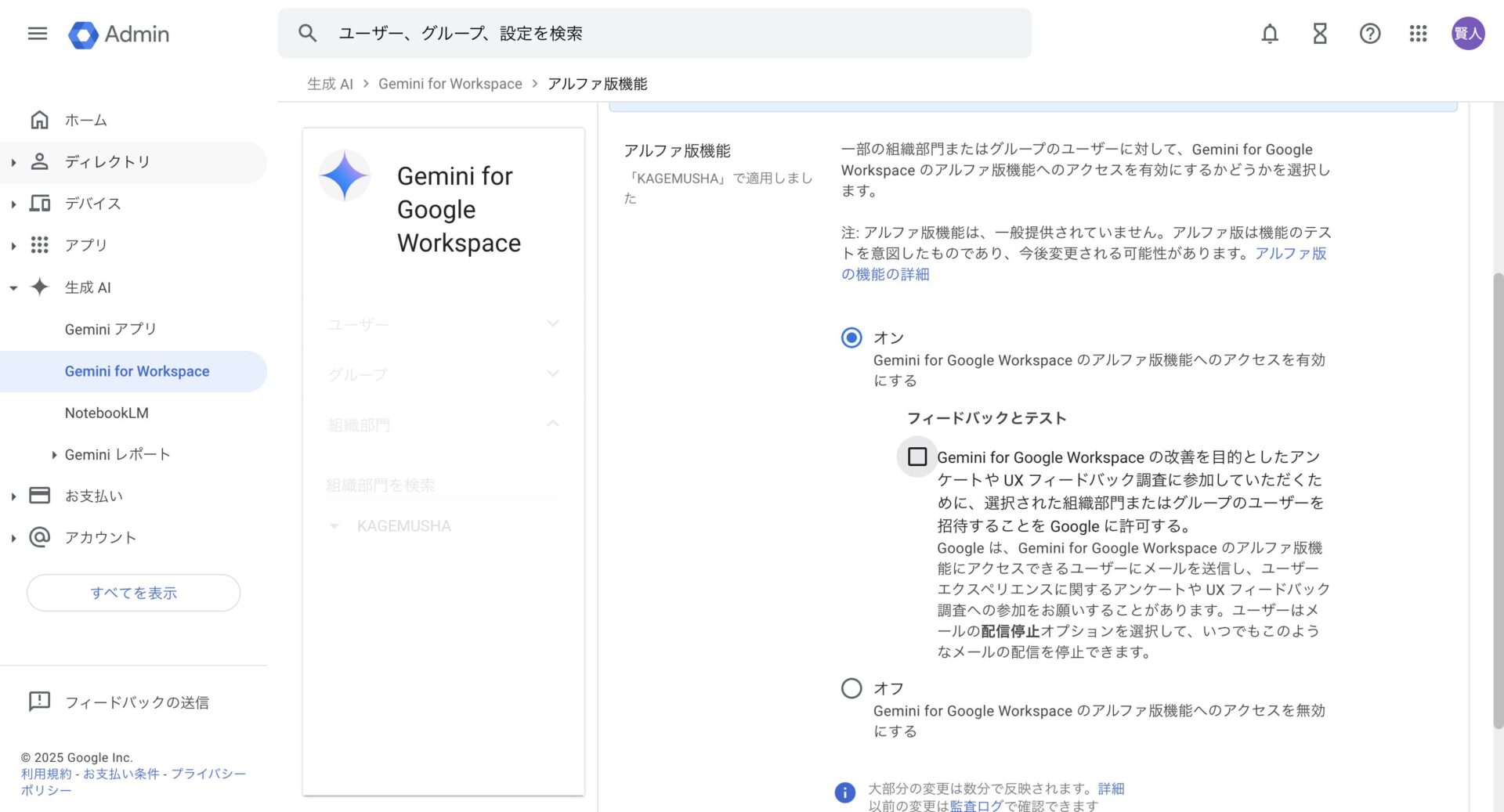Expand the グループ section
Screen dimensions: 1504x812
(553, 374)
